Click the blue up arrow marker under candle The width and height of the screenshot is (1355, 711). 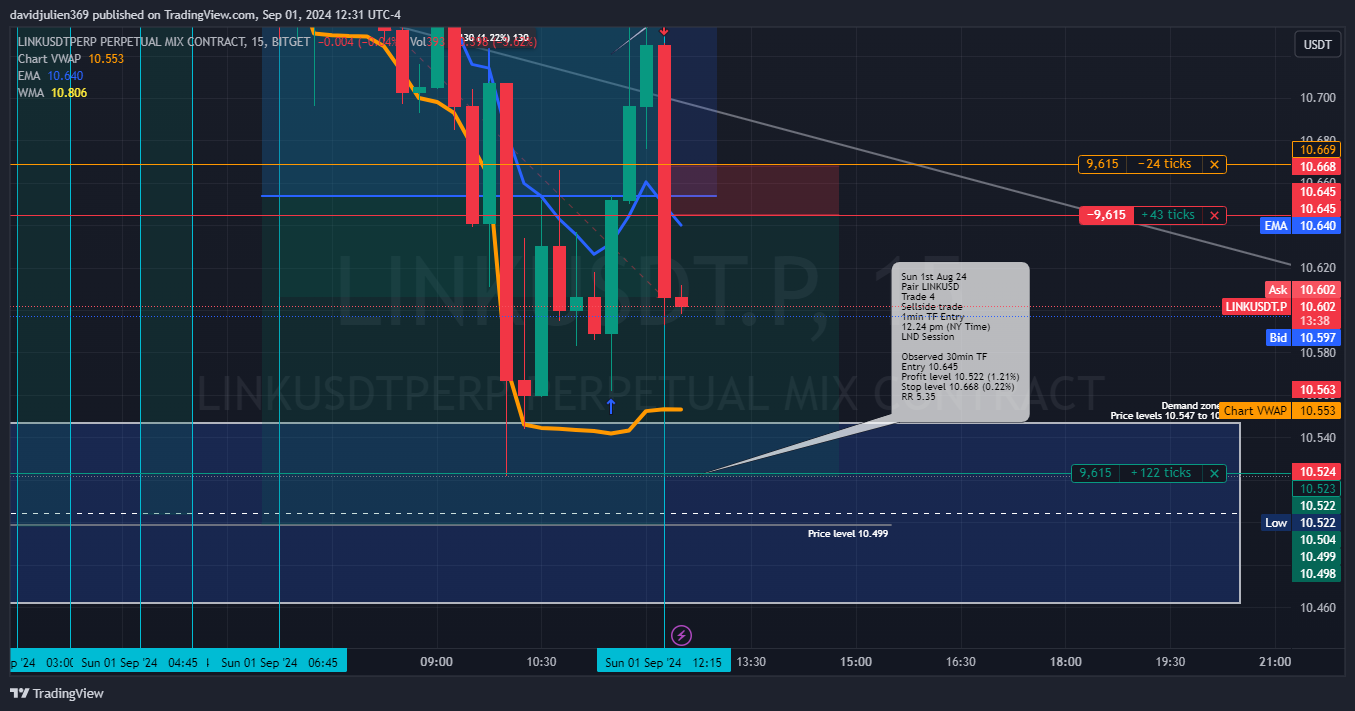pyautogui.click(x=611, y=406)
